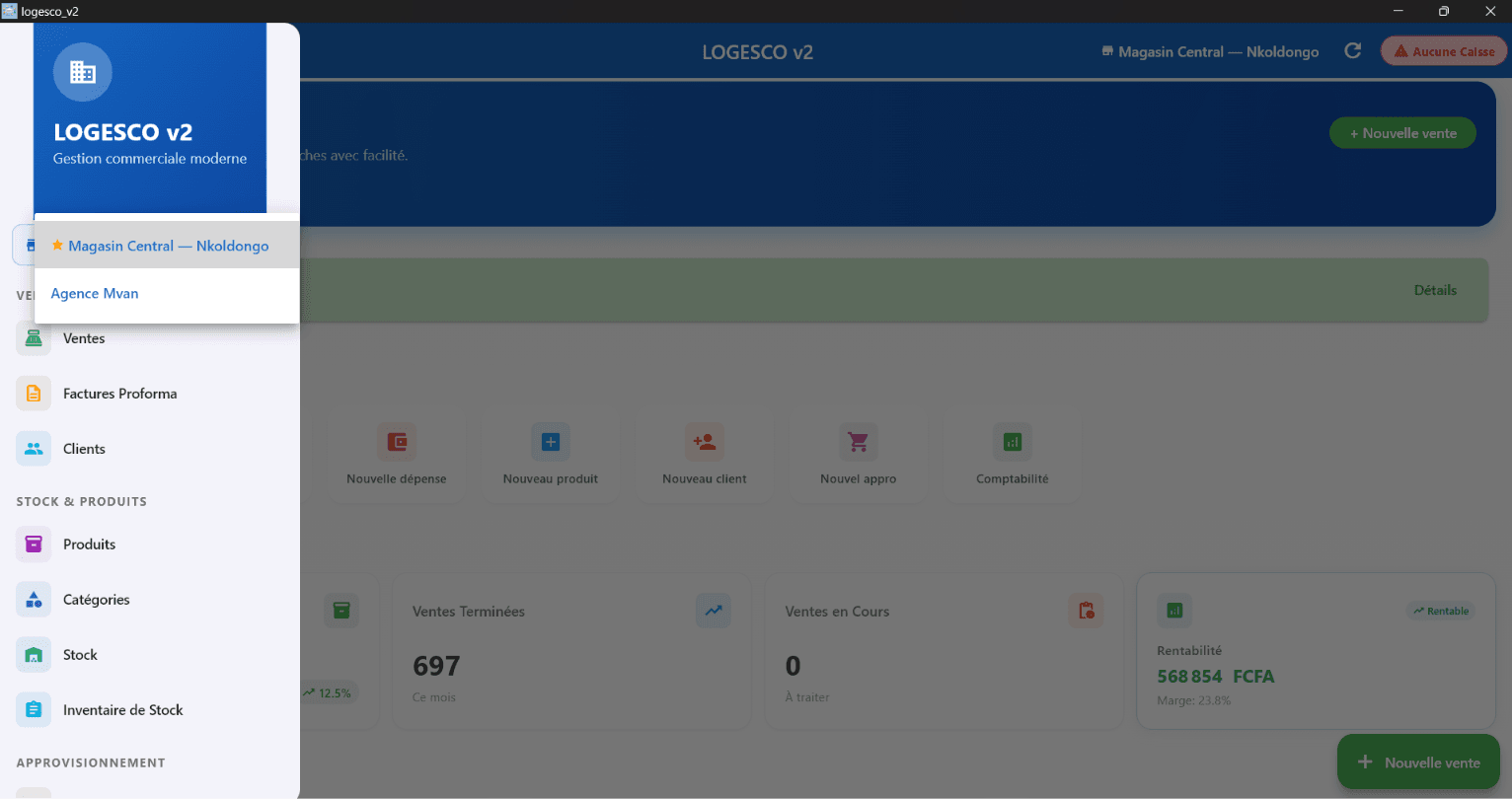Click the Factures Proforma document icon
Image resolution: width=1512 pixels, height=799 pixels.
tap(34, 394)
